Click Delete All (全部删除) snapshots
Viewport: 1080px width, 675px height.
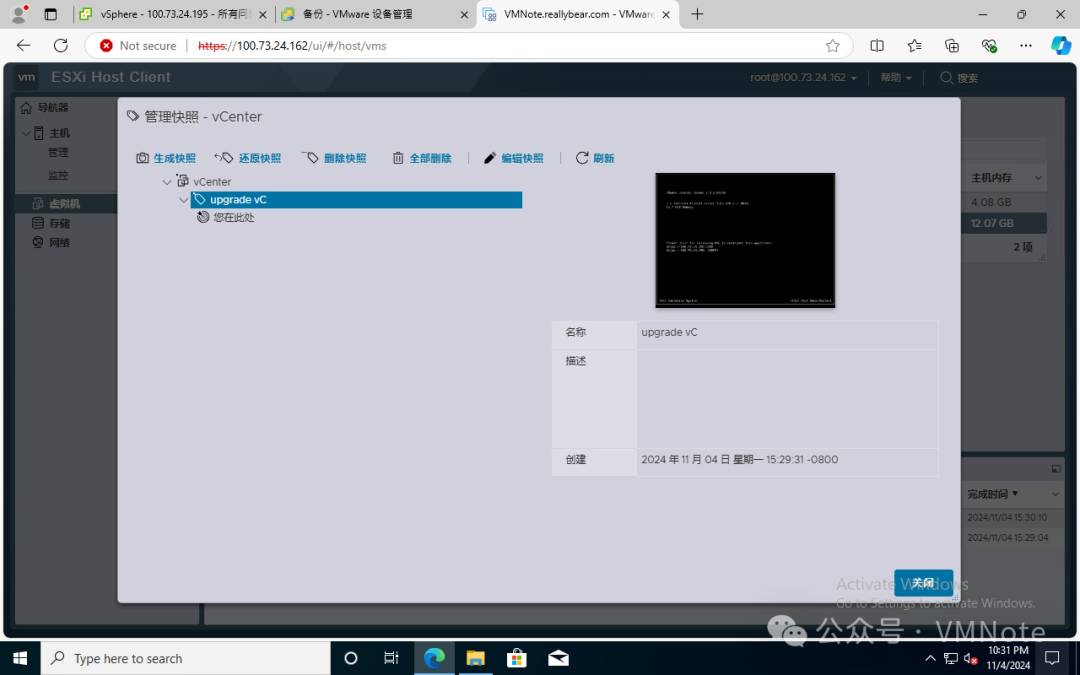(422, 158)
